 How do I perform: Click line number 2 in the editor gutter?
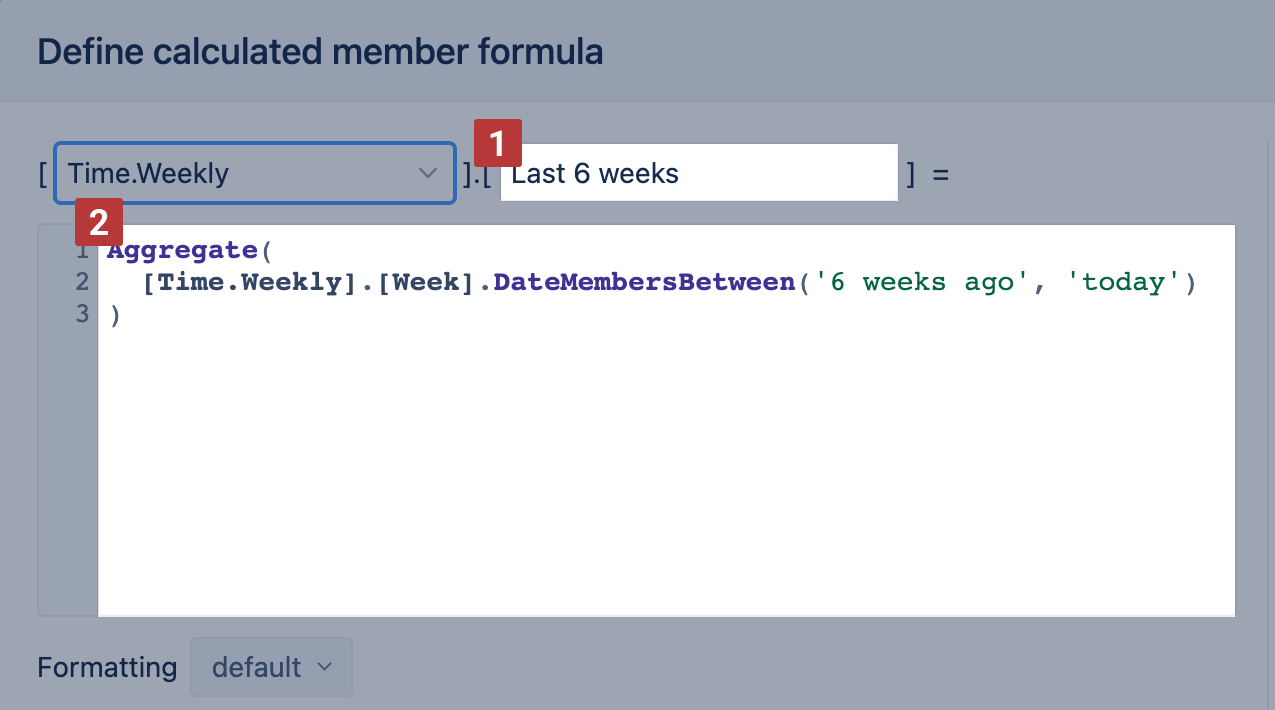pos(82,282)
